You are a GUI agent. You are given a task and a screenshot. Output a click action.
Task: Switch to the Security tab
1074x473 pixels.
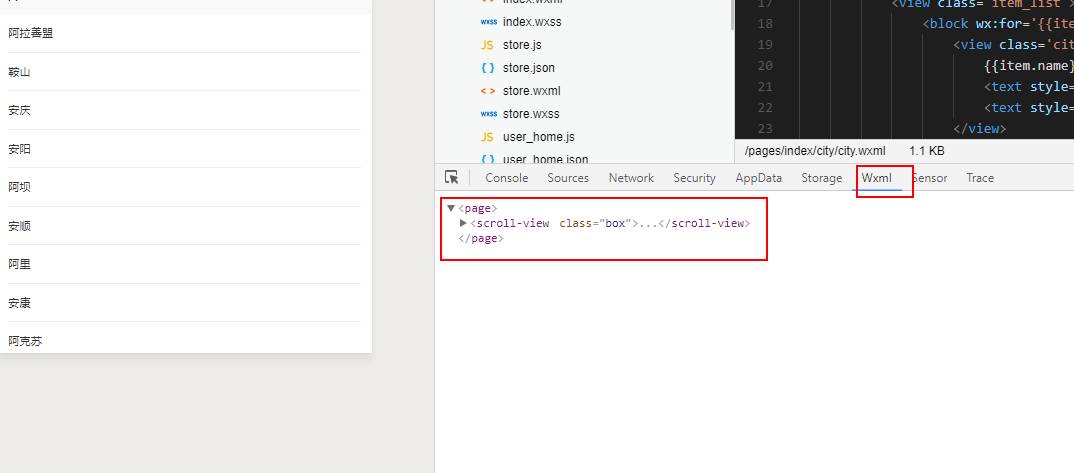point(694,178)
